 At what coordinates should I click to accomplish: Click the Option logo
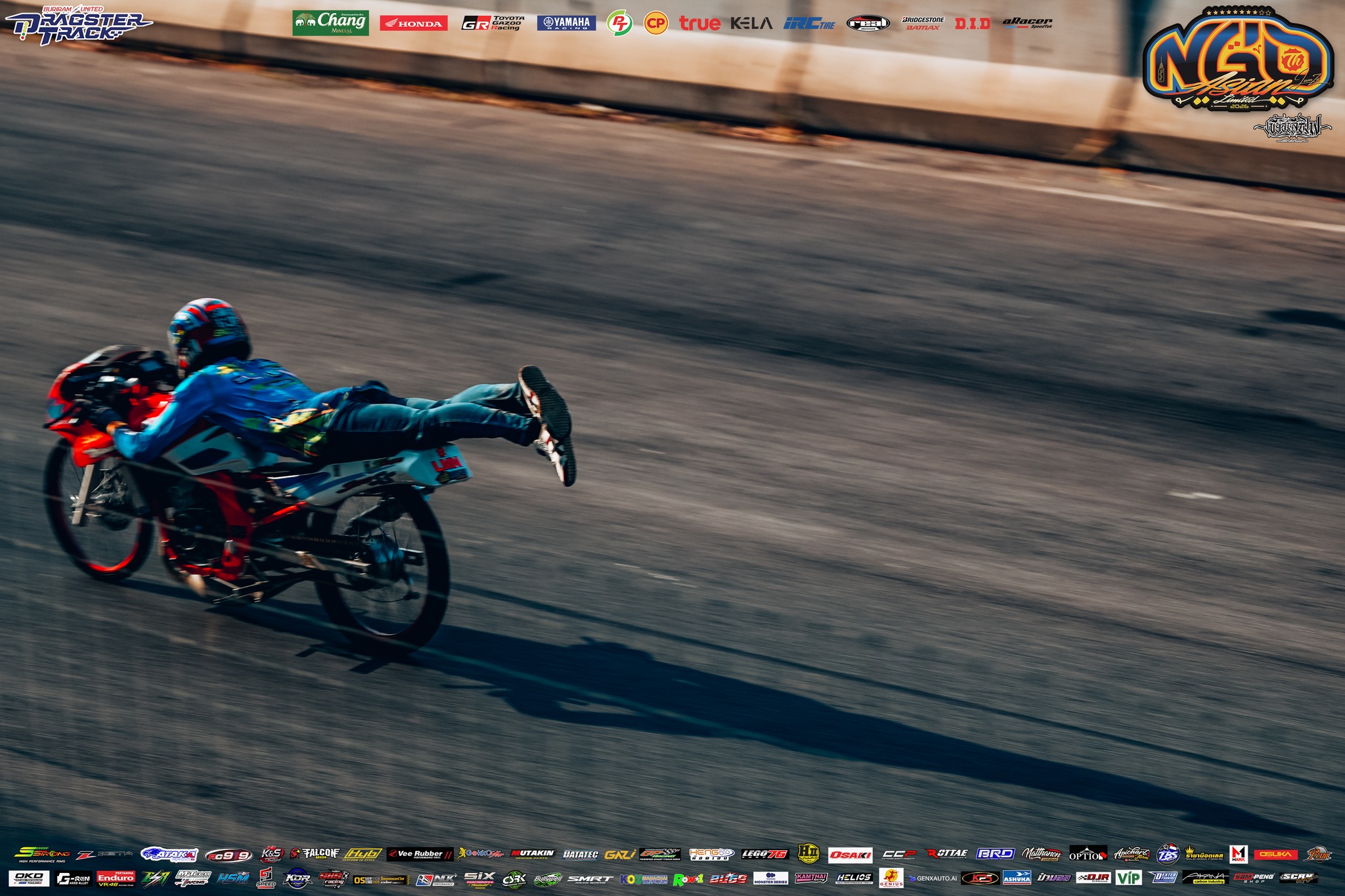1088,854
